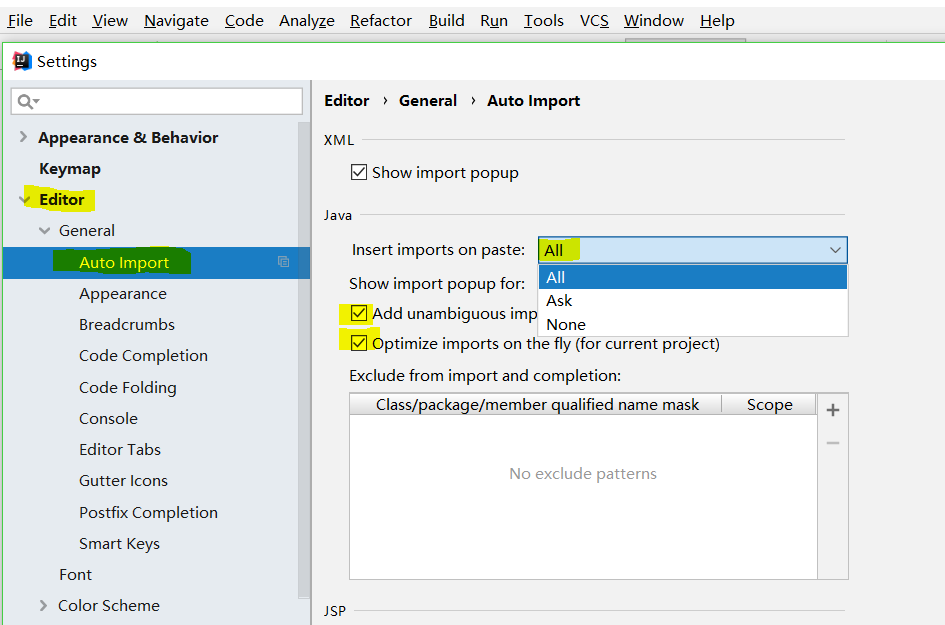The width and height of the screenshot is (945, 625).
Task: Open the VCS menu
Action: pyautogui.click(x=594, y=20)
